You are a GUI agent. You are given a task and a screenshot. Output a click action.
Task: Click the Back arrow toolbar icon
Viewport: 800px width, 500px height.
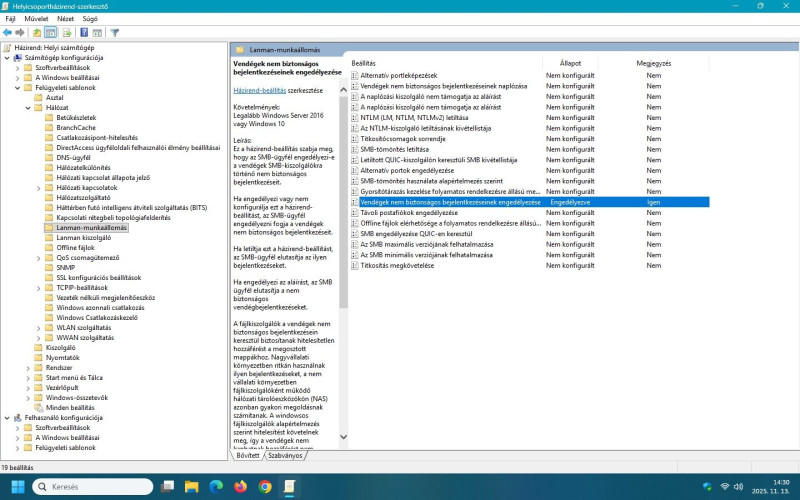click(7, 33)
